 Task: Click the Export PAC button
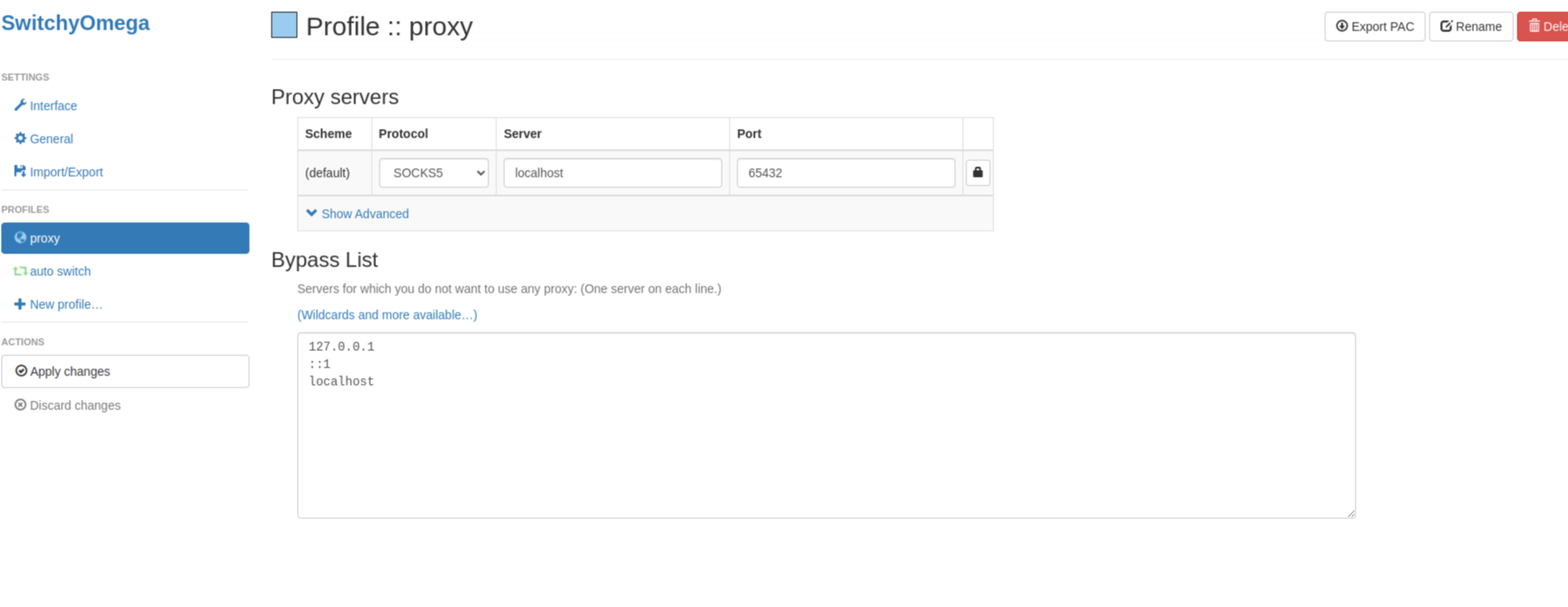click(1374, 27)
